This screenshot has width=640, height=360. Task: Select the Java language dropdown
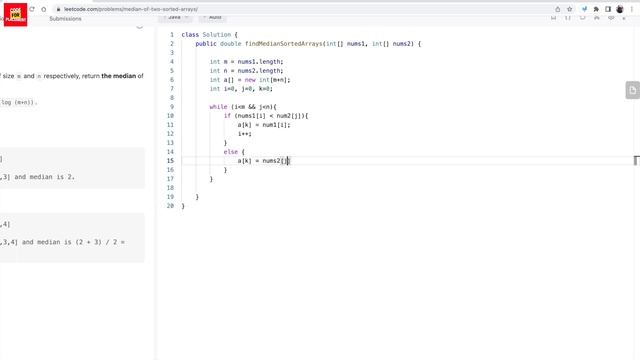(x=176, y=18)
